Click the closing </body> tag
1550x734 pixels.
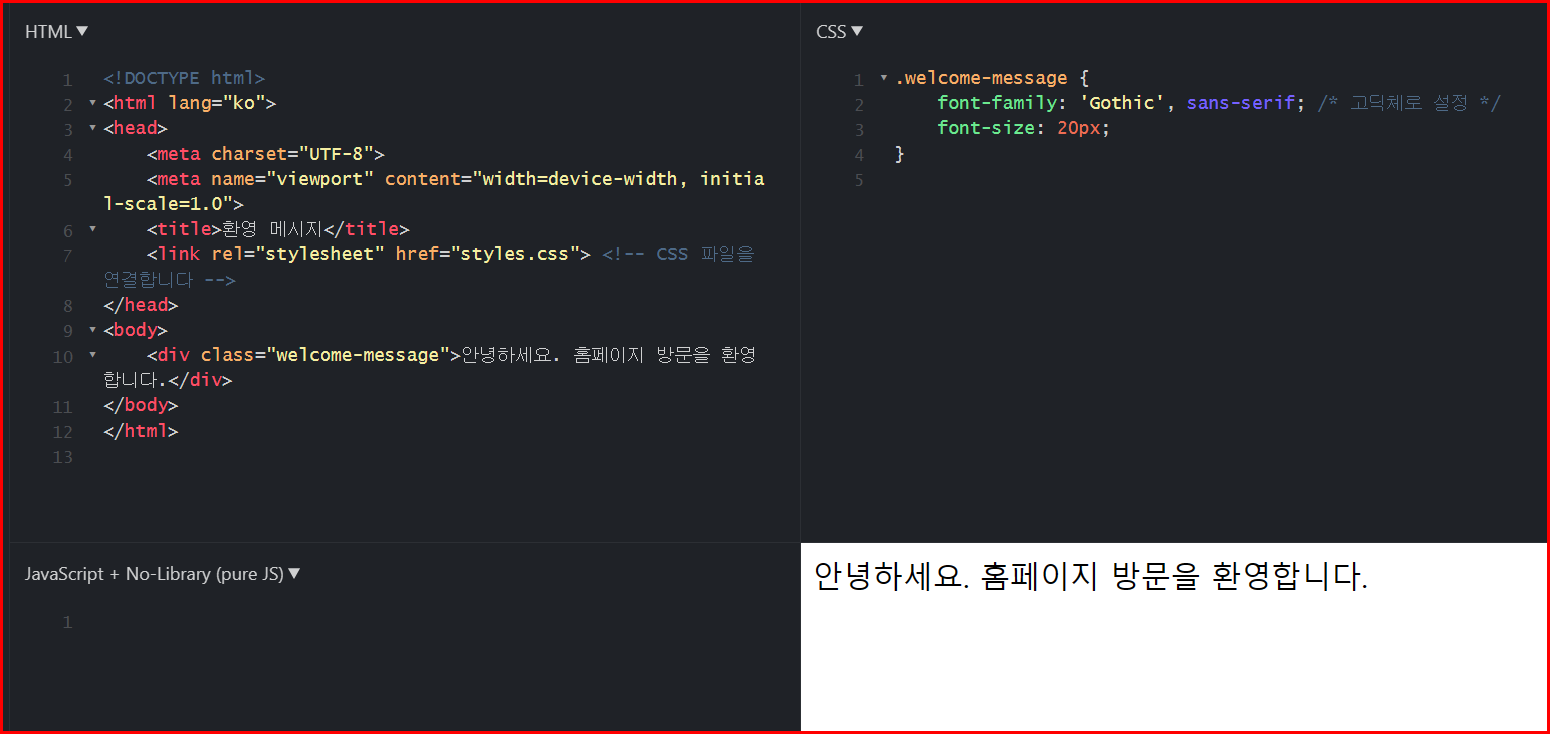click(141, 405)
